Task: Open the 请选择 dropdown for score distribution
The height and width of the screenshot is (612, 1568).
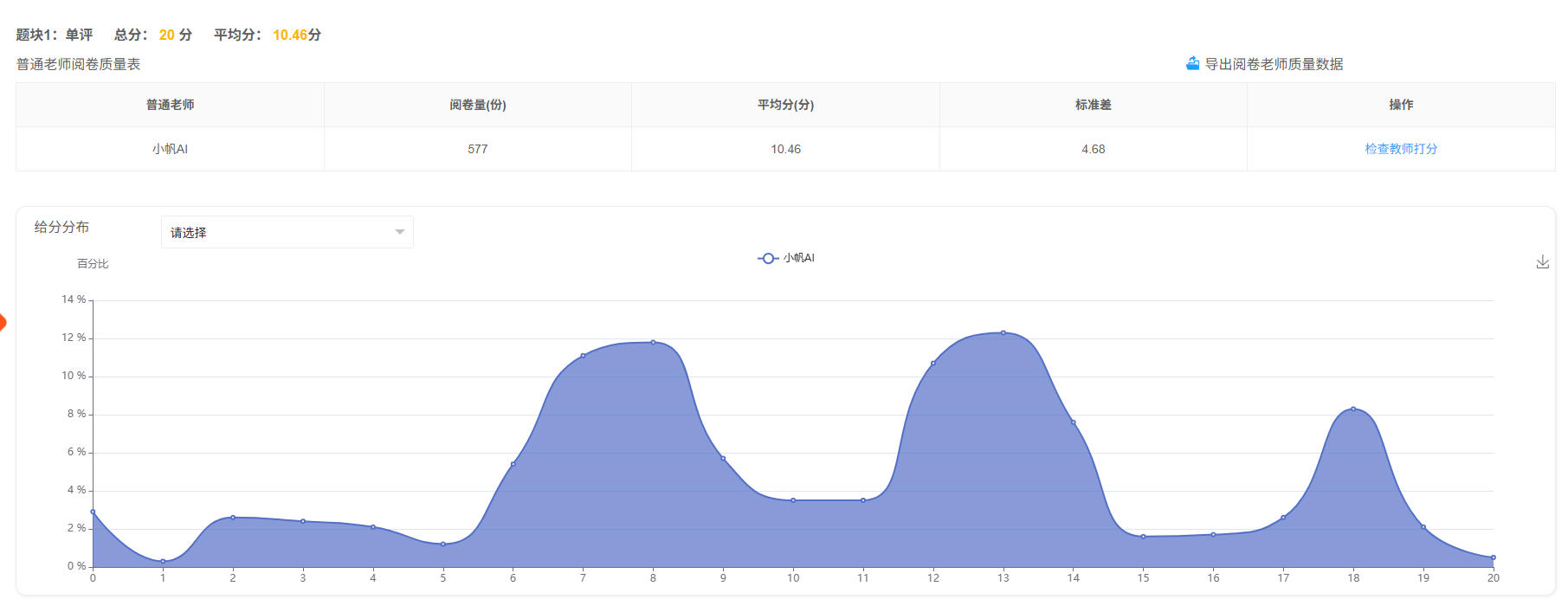Action: [287, 232]
